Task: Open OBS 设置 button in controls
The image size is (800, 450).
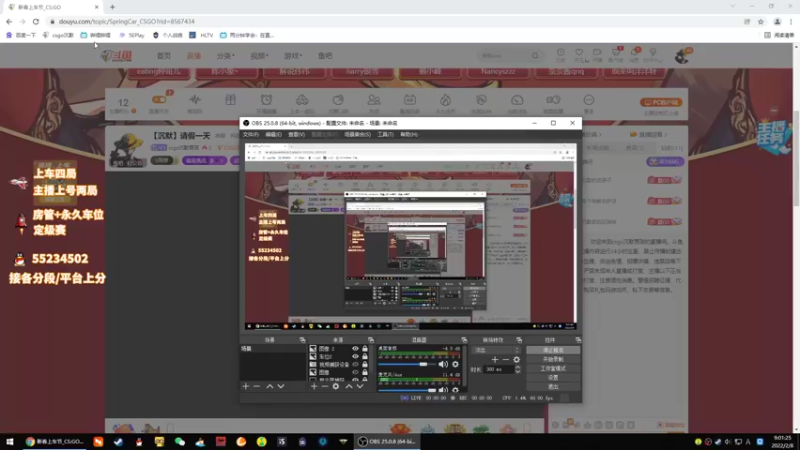Action: point(553,378)
